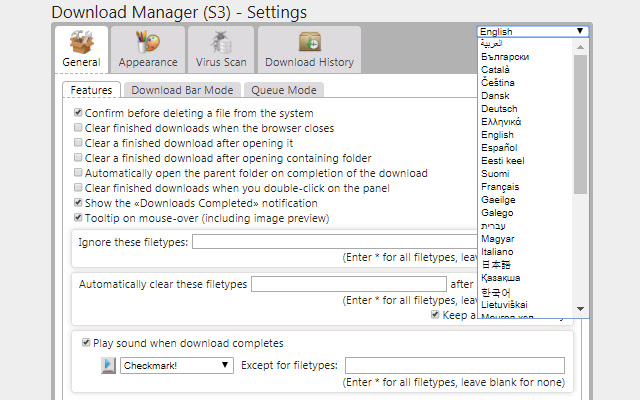Screen dimensions: 640x400
Task: Play the selected completion sound preview
Action: tap(108, 365)
